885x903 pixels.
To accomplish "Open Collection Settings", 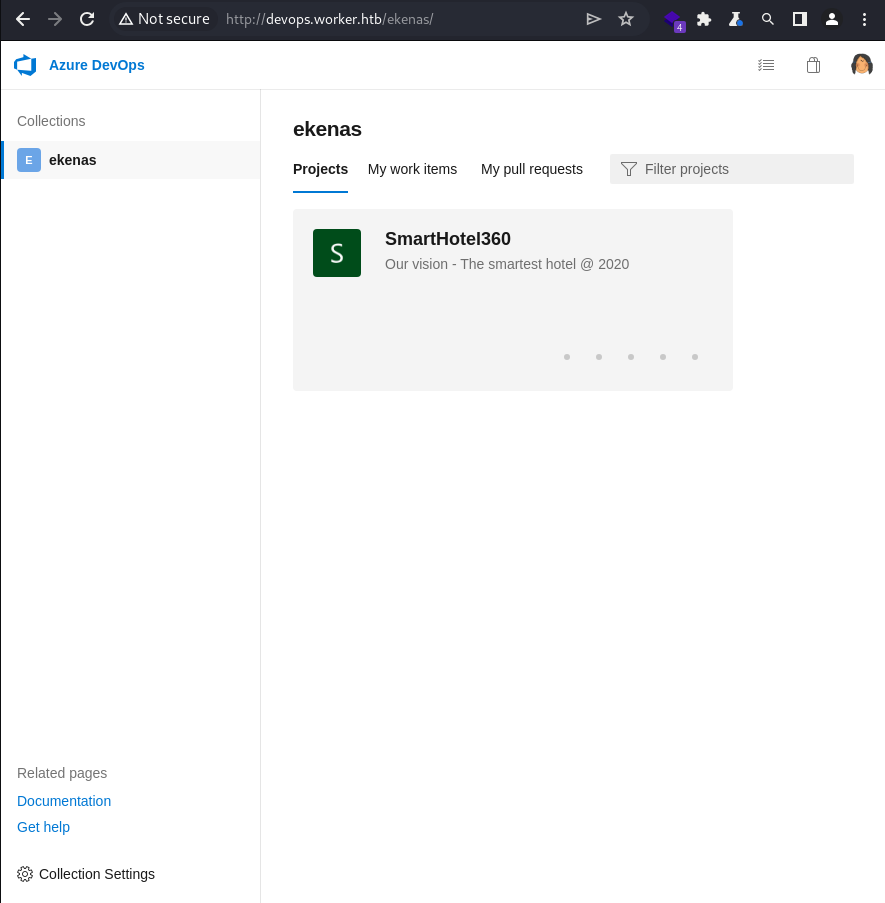I will click(86, 874).
